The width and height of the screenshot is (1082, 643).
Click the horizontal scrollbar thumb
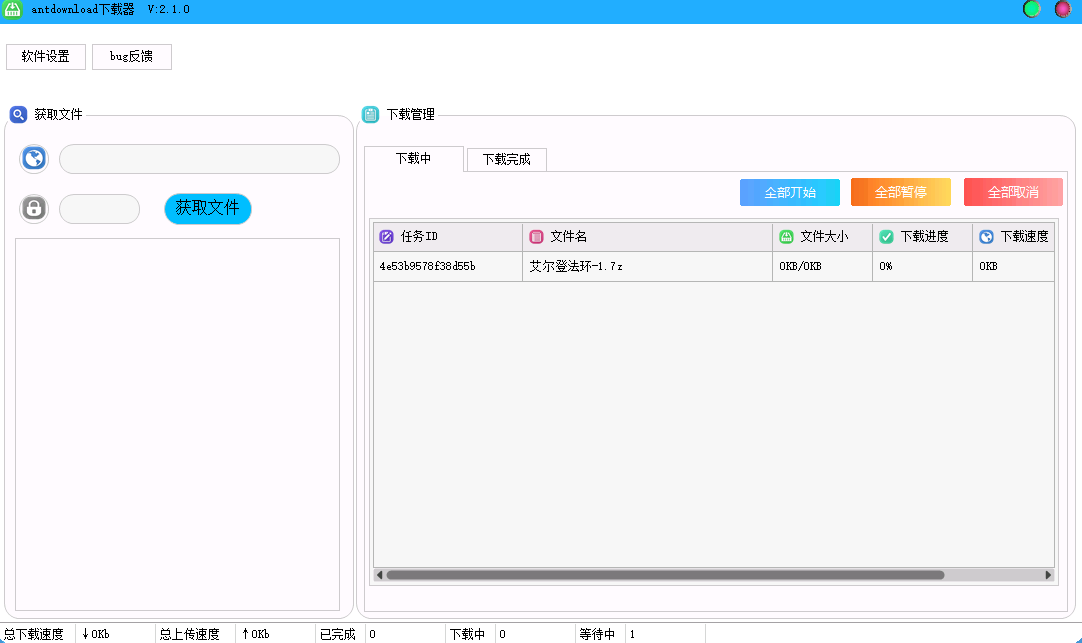[665, 575]
